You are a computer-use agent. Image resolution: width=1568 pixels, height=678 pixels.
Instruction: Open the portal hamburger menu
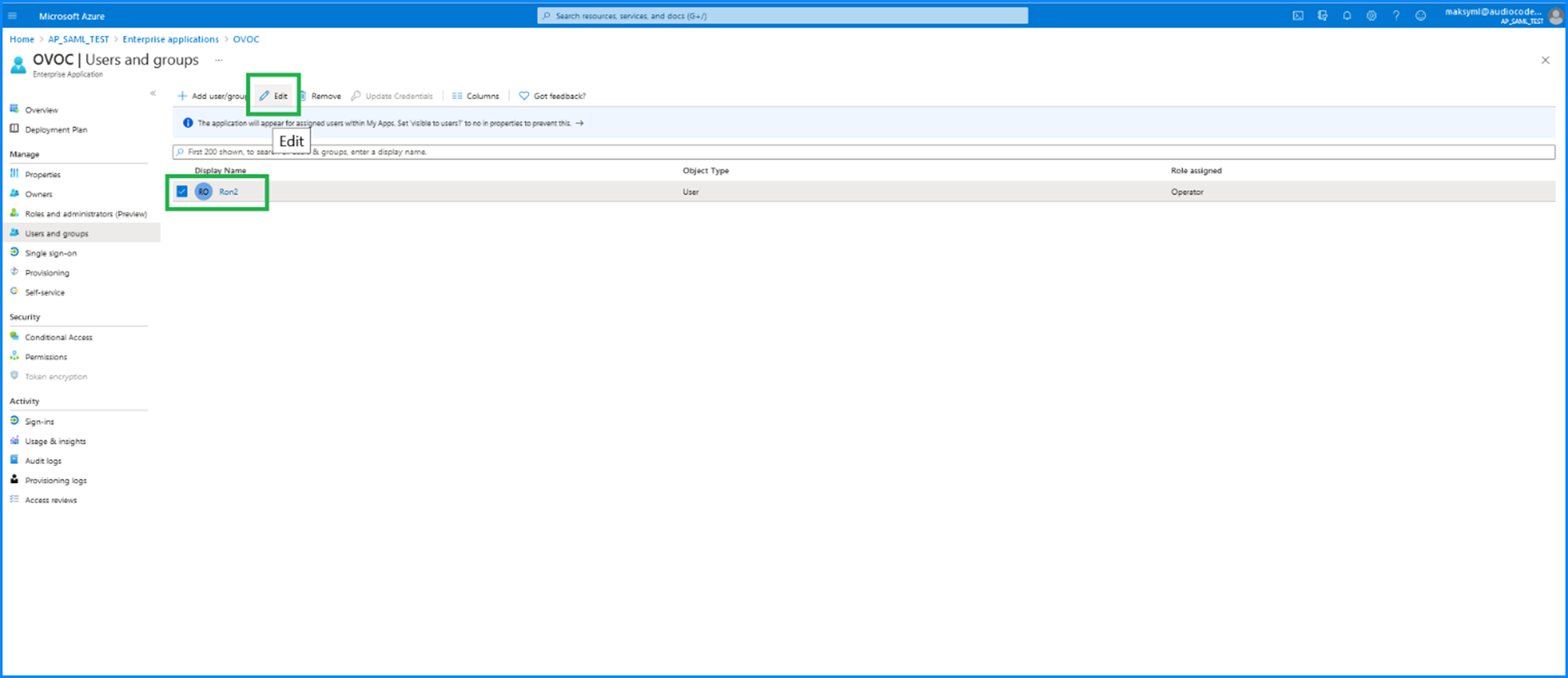click(x=12, y=16)
